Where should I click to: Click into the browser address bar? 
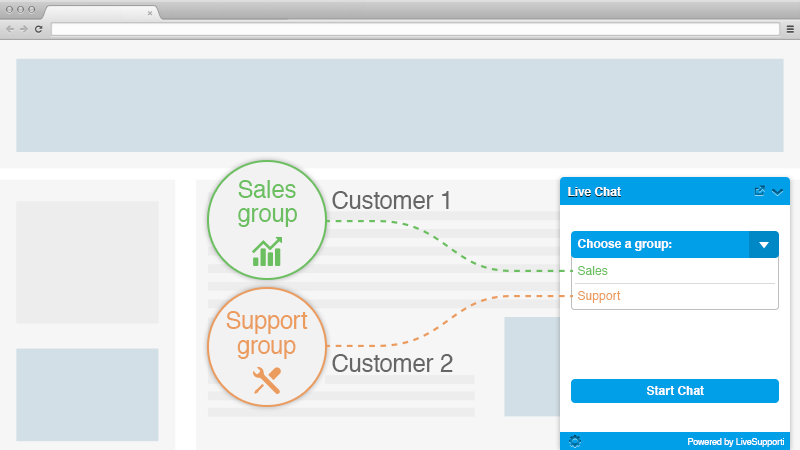tap(415, 29)
